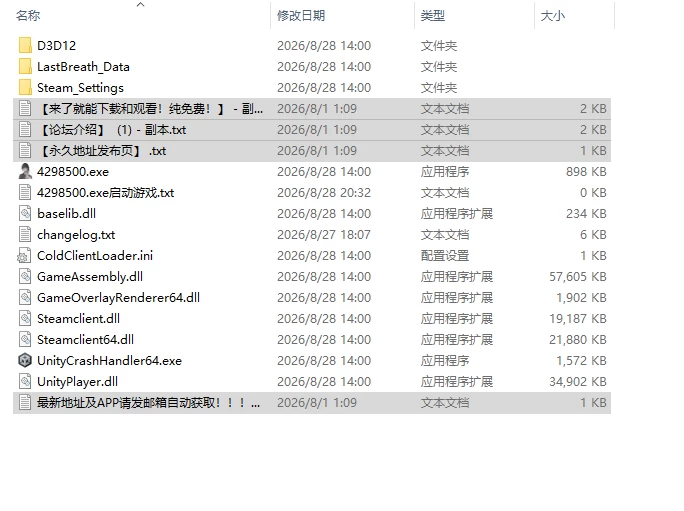The width and height of the screenshot is (684, 511).
Task: Select the file name GameAssembly.dll
Action: (90, 277)
